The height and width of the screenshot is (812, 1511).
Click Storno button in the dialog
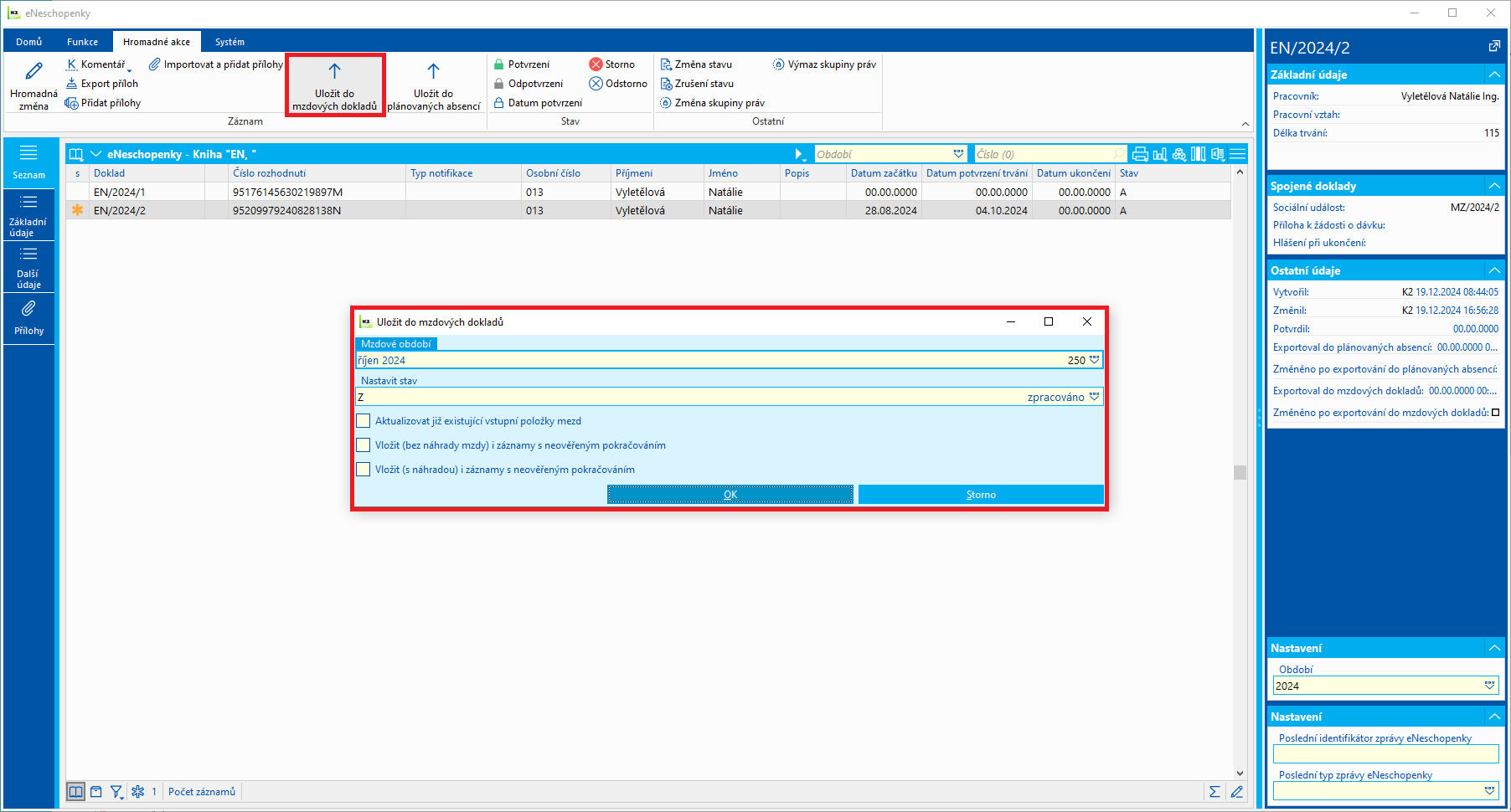pos(981,495)
